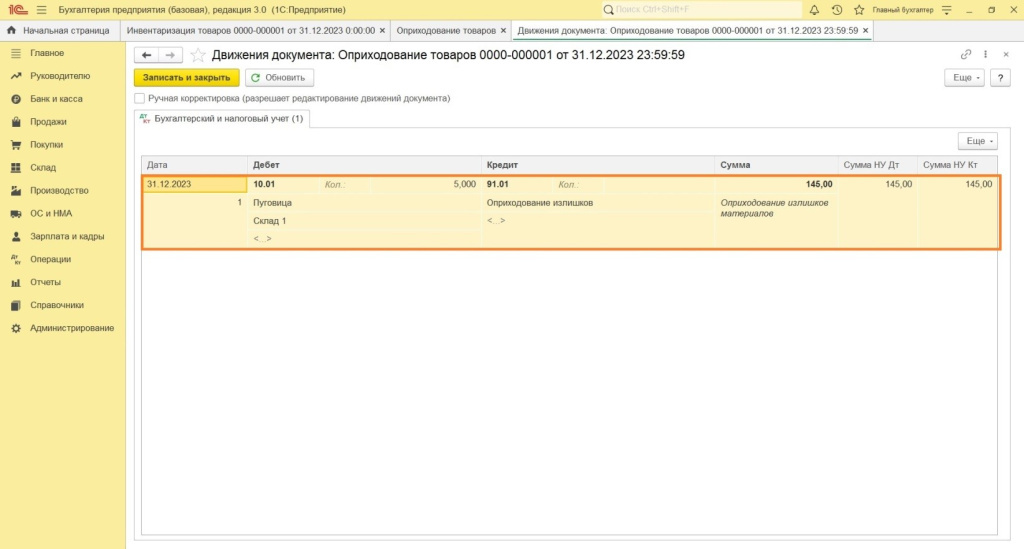Click the Сумма НУ Дт column header

(x=878, y=165)
